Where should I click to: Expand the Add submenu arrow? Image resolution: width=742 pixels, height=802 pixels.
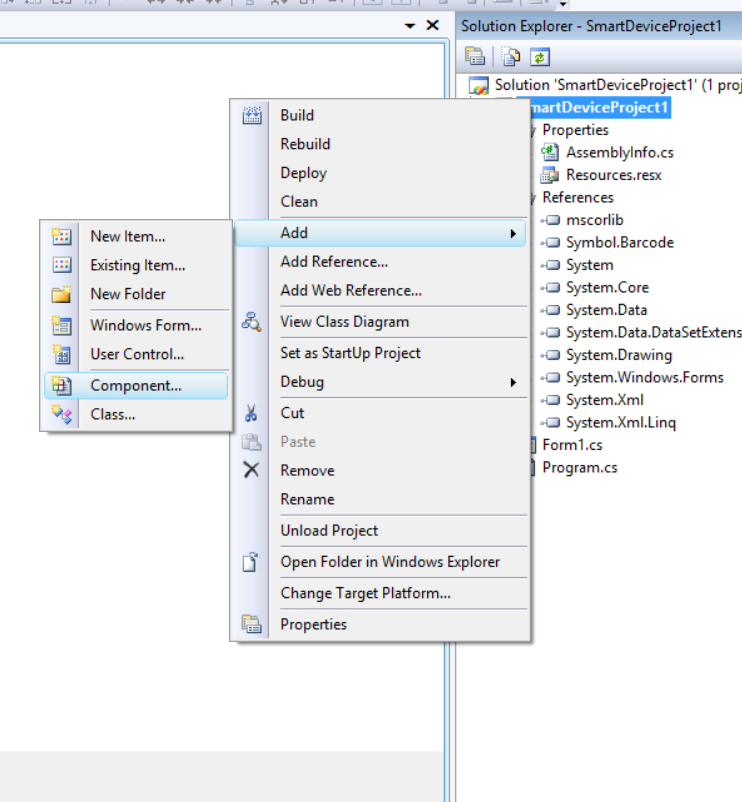coord(513,234)
